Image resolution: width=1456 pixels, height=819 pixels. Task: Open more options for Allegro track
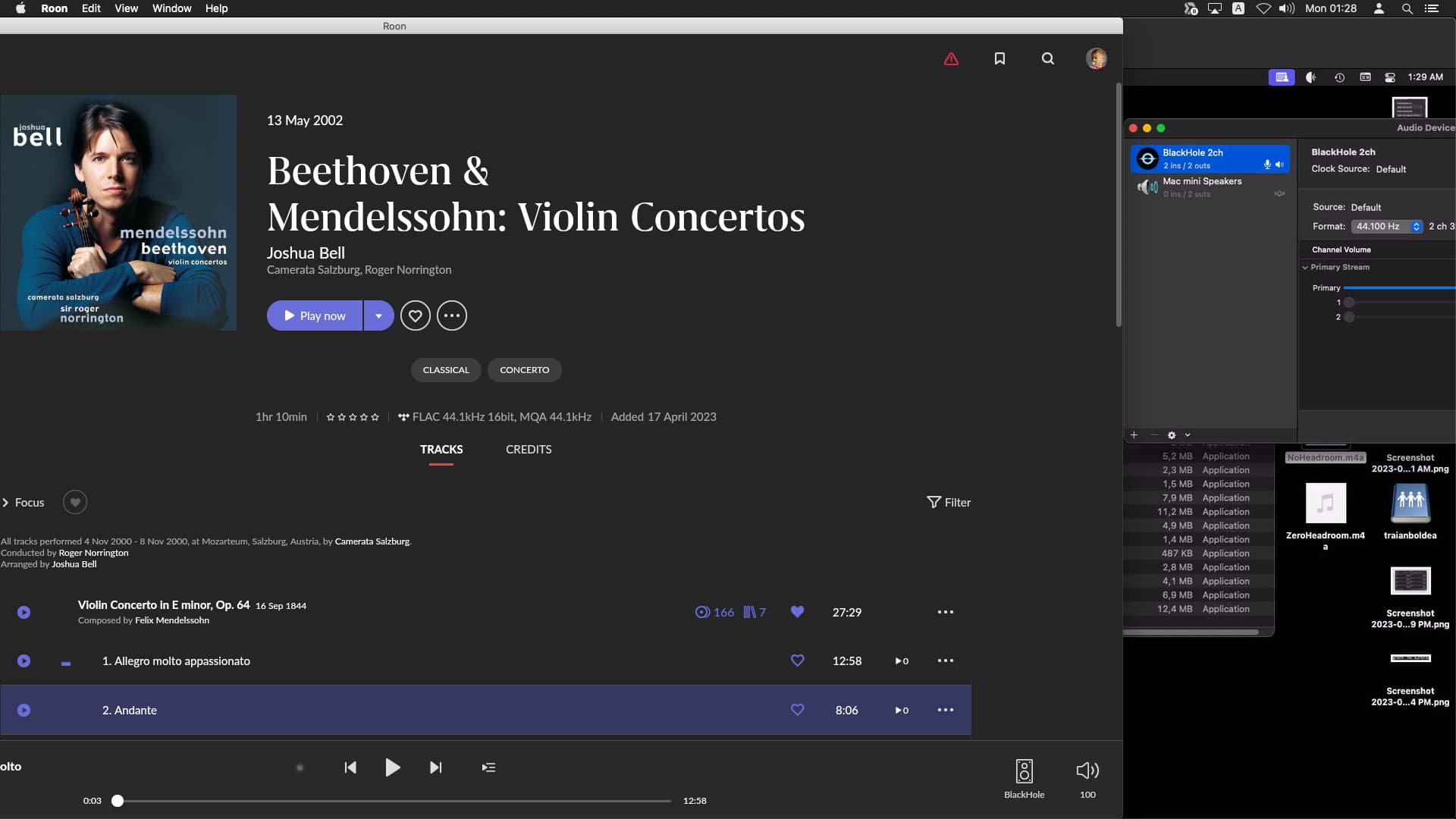pos(946,661)
